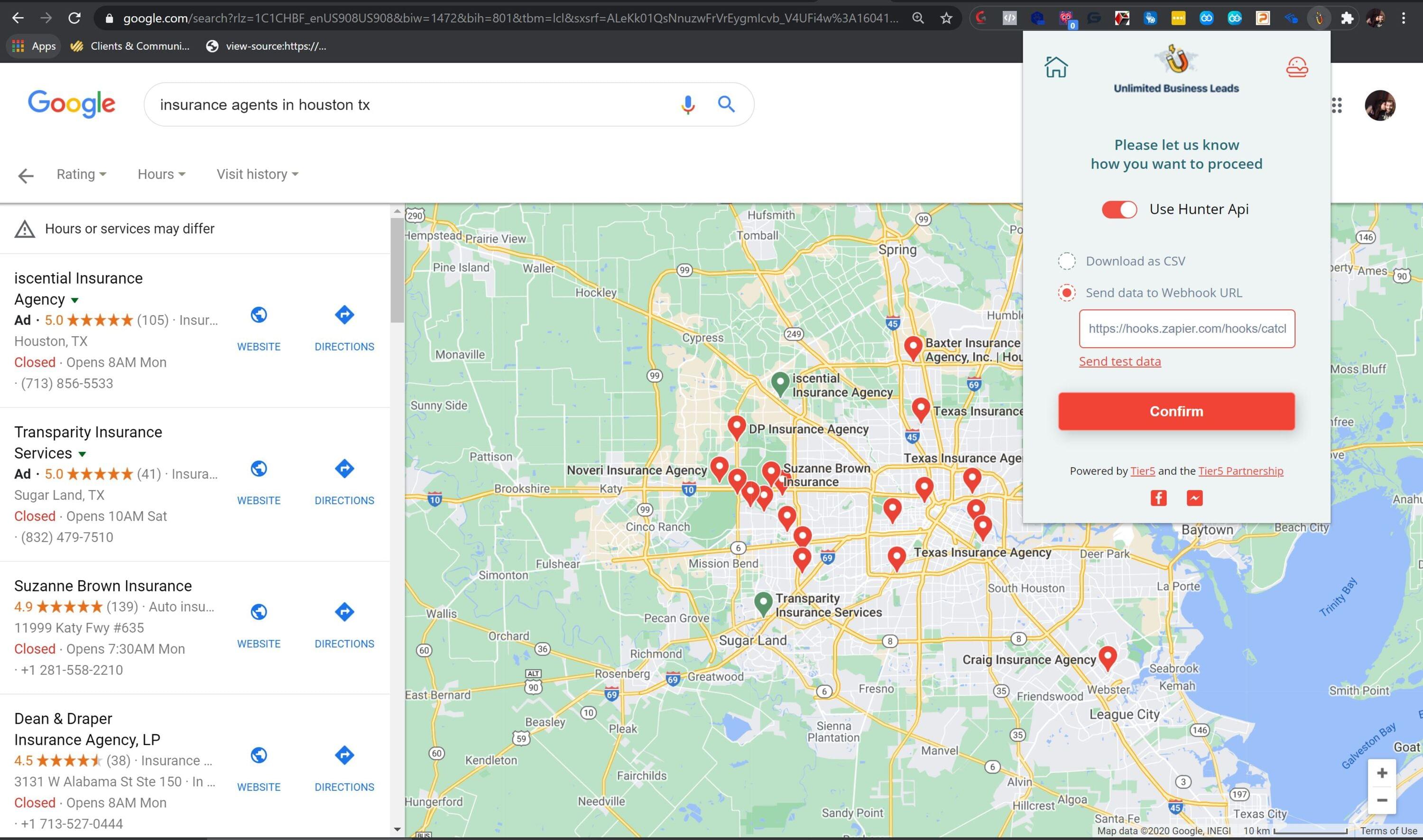Open view-source bookmark
The height and width of the screenshot is (840, 1423).
(x=266, y=46)
